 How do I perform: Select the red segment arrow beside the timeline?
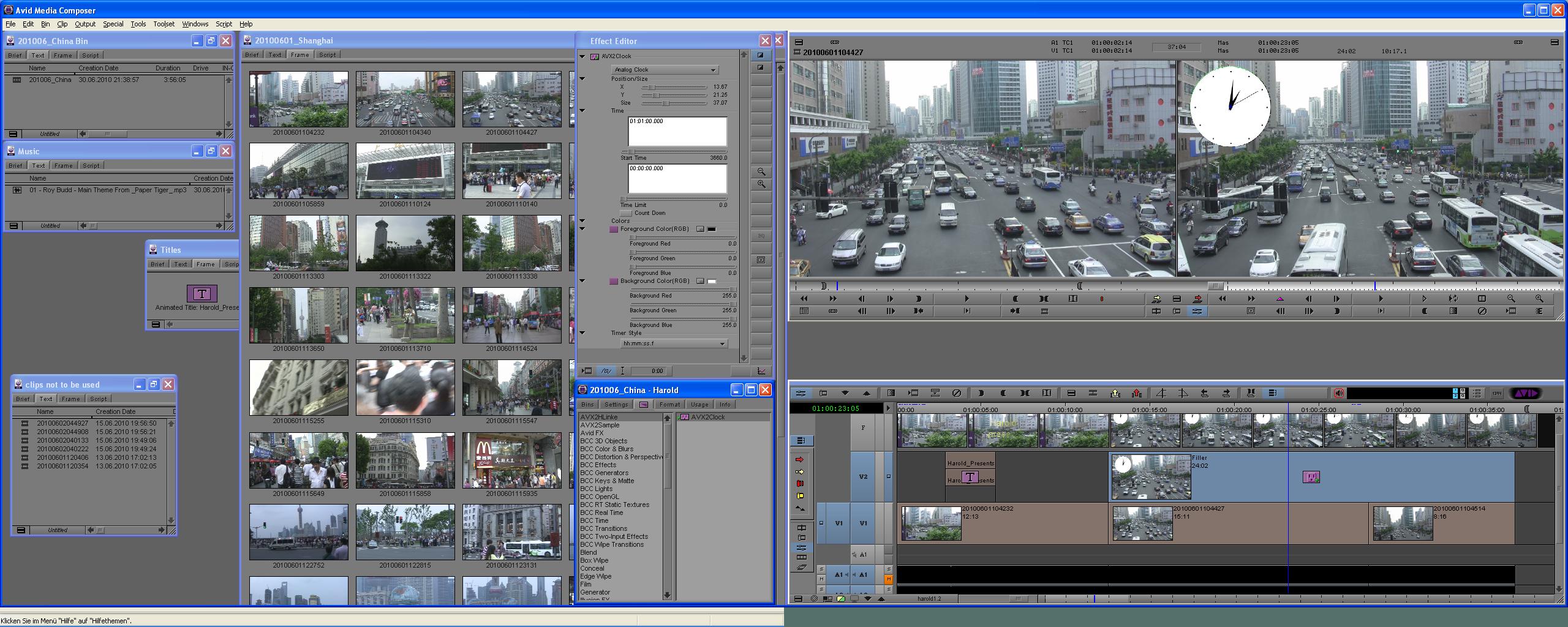[799, 459]
